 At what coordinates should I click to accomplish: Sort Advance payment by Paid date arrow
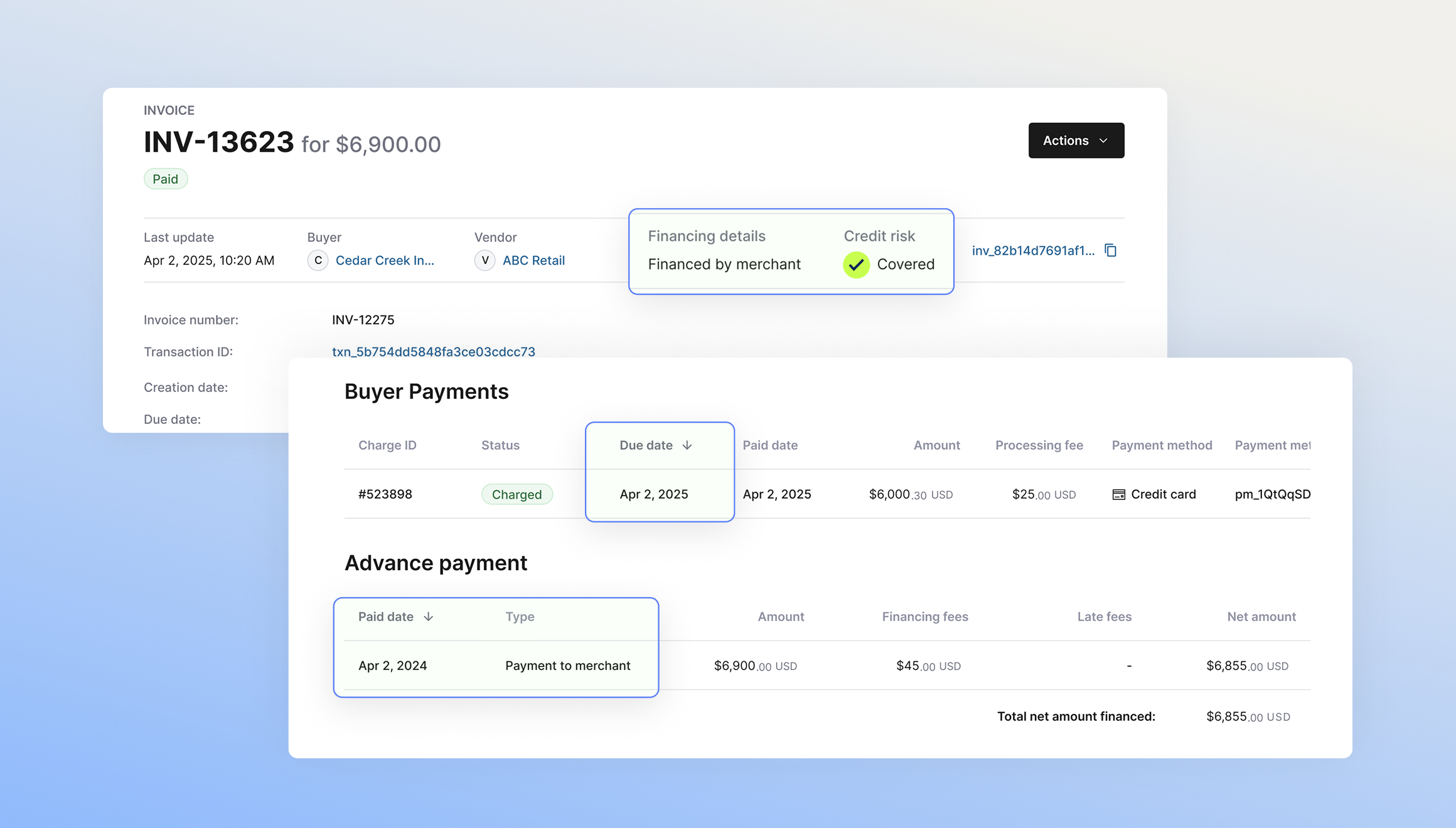pos(429,617)
